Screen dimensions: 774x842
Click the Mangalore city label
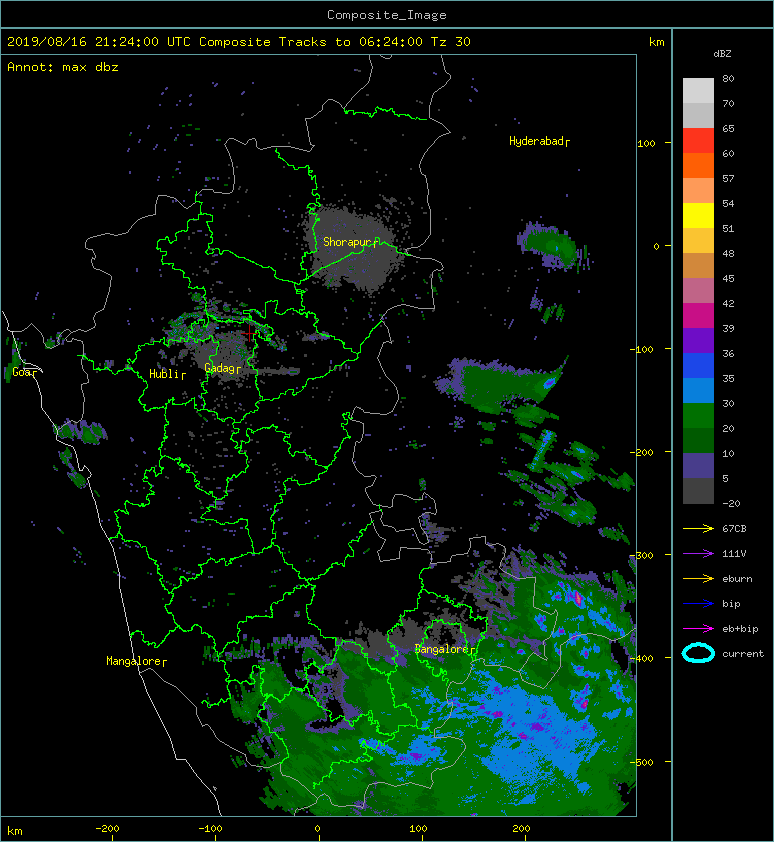tap(136, 661)
